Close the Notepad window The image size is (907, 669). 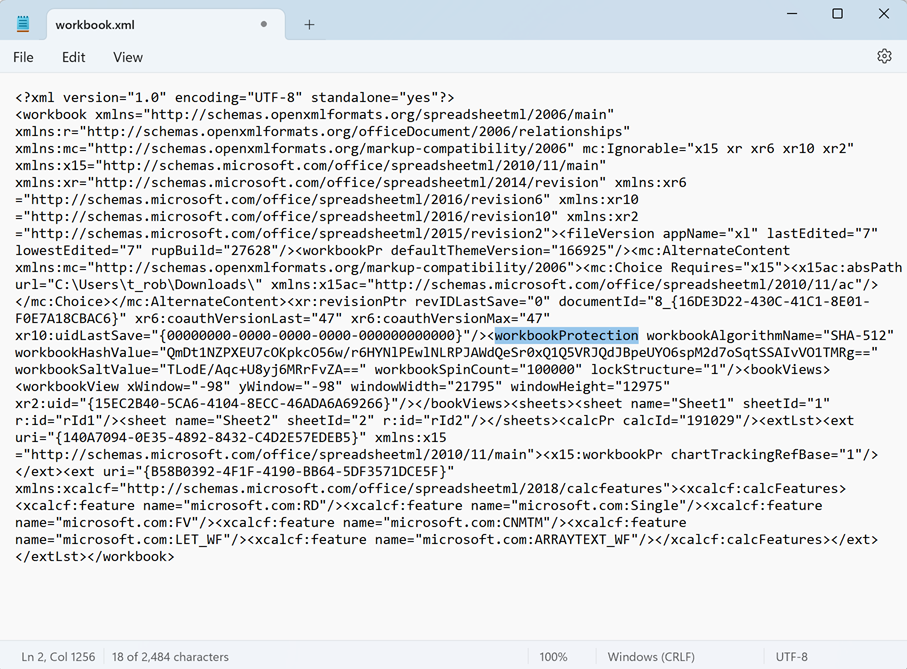tap(884, 14)
